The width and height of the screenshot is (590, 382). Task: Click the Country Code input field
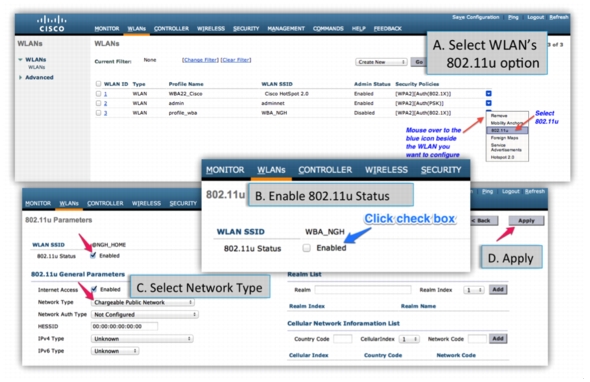pyautogui.click(x=342, y=339)
